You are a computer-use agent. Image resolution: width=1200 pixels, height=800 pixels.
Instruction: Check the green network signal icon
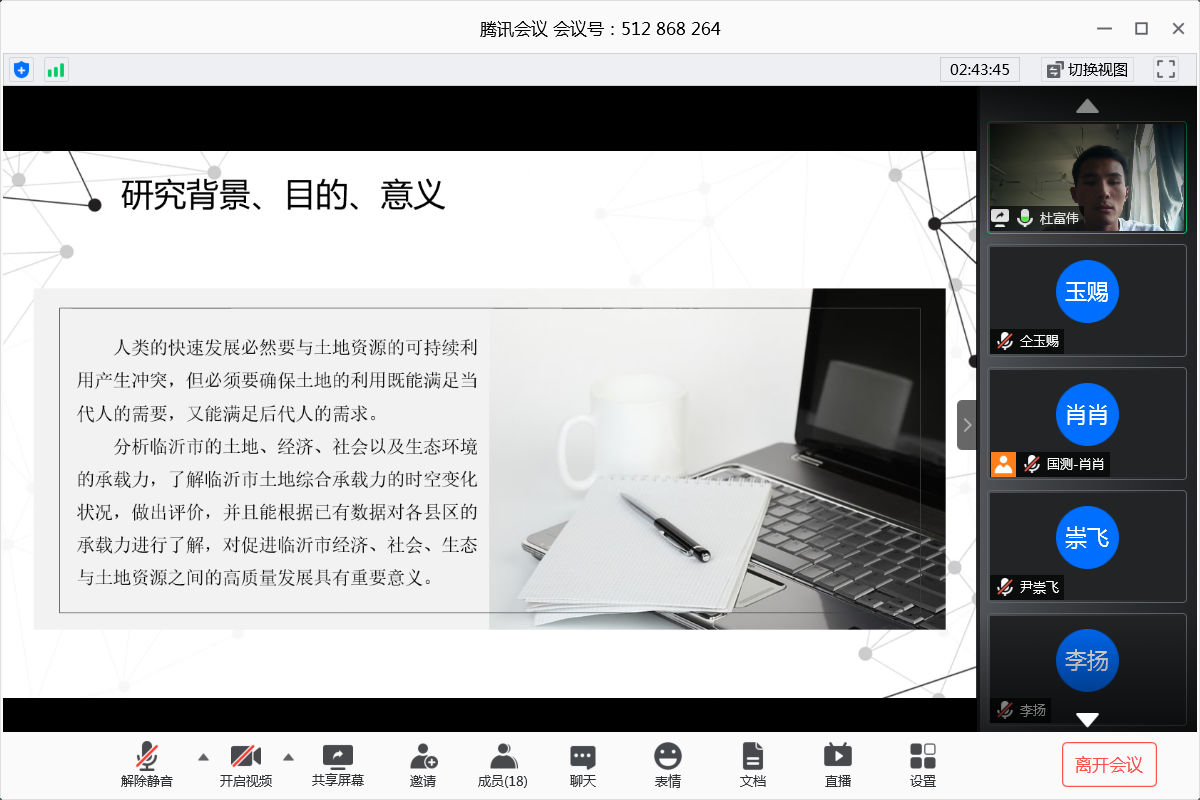[x=56, y=69]
